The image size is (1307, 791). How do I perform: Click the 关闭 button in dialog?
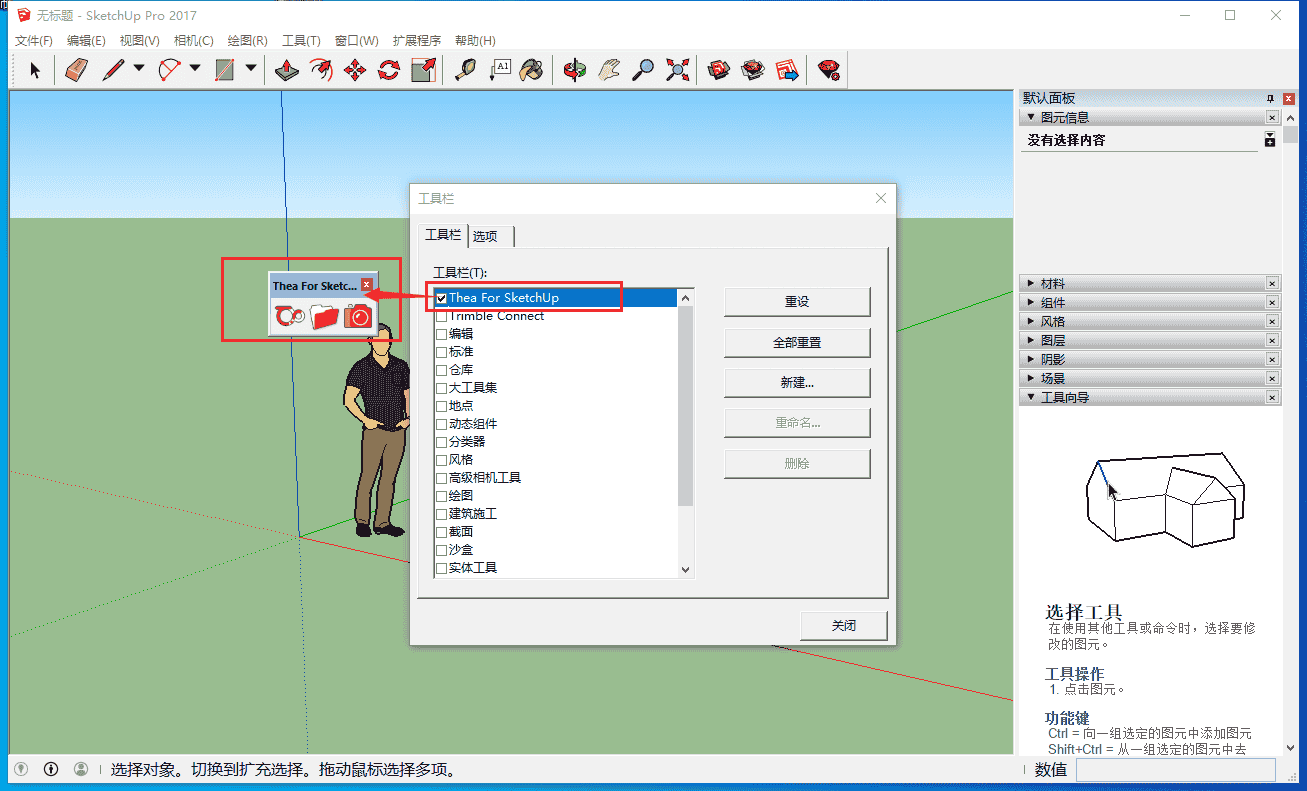pyautogui.click(x=844, y=625)
